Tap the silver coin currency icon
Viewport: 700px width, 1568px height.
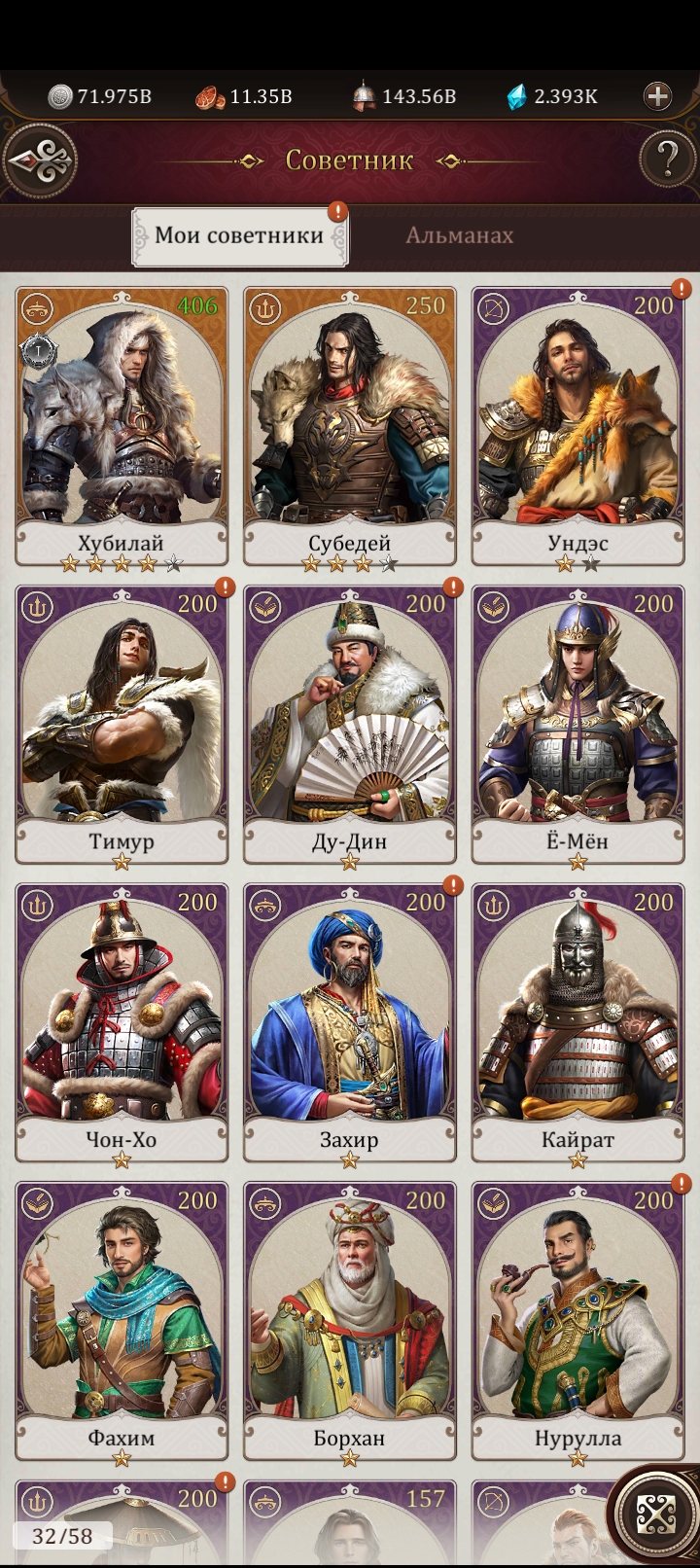click(x=60, y=96)
